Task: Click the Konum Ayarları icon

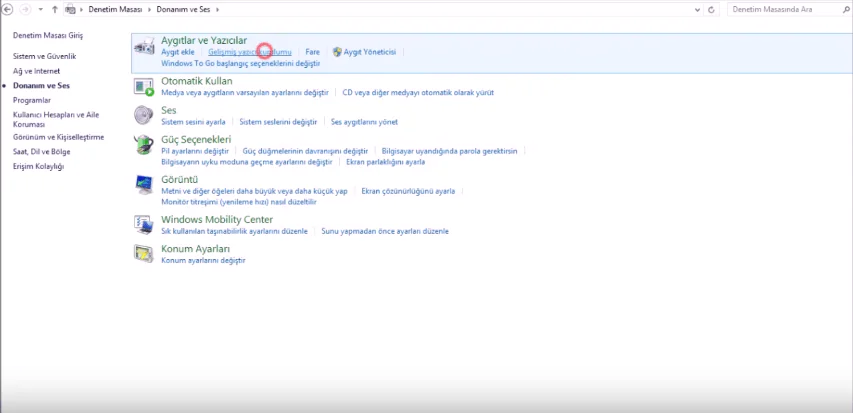Action: pos(144,254)
